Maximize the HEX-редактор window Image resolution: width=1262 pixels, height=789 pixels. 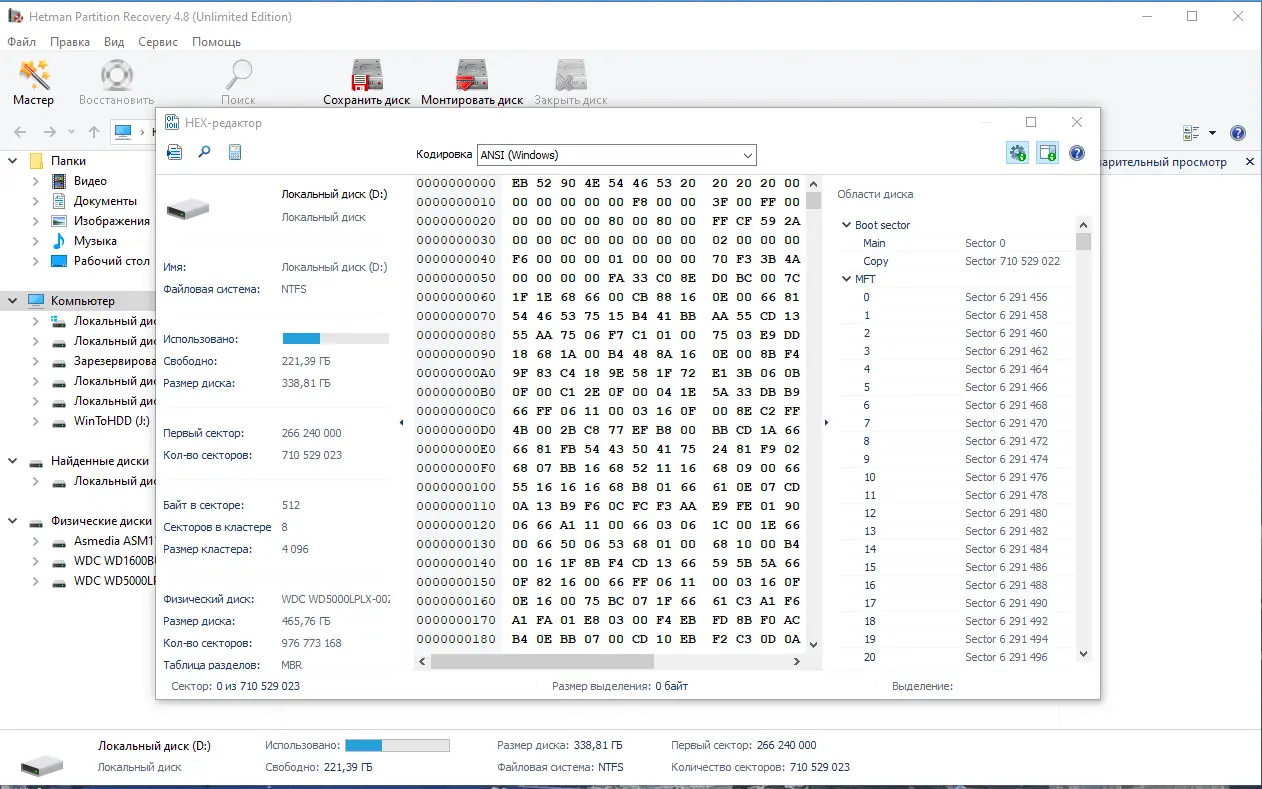(1031, 122)
